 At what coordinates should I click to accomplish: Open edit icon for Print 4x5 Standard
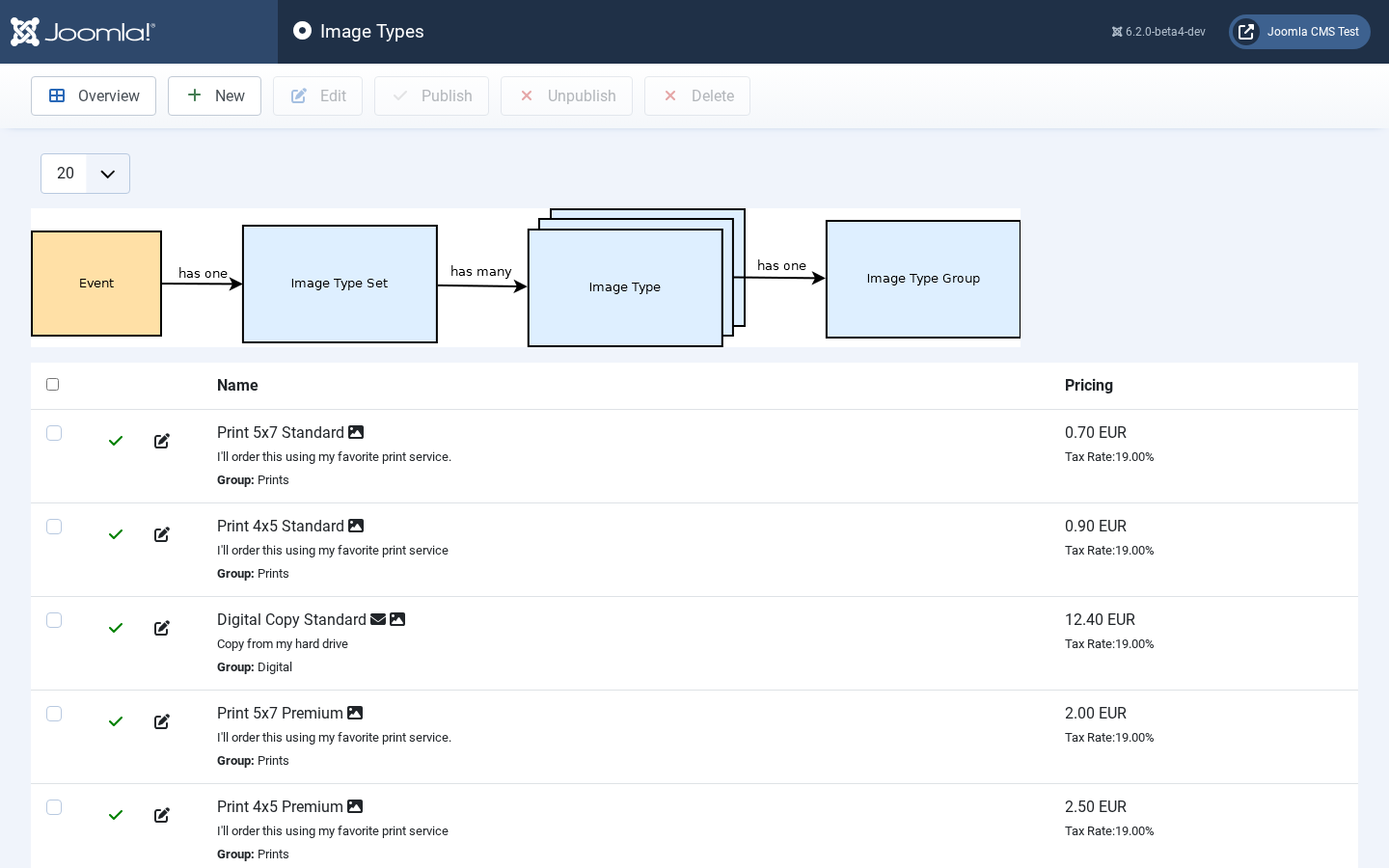pos(162,534)
